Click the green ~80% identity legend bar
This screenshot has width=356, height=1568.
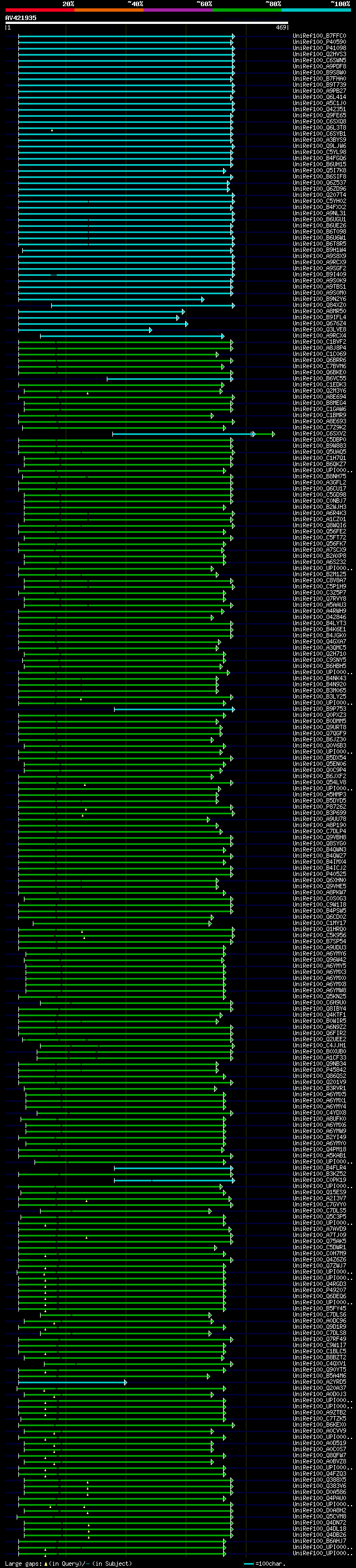[x=247, y=10]
